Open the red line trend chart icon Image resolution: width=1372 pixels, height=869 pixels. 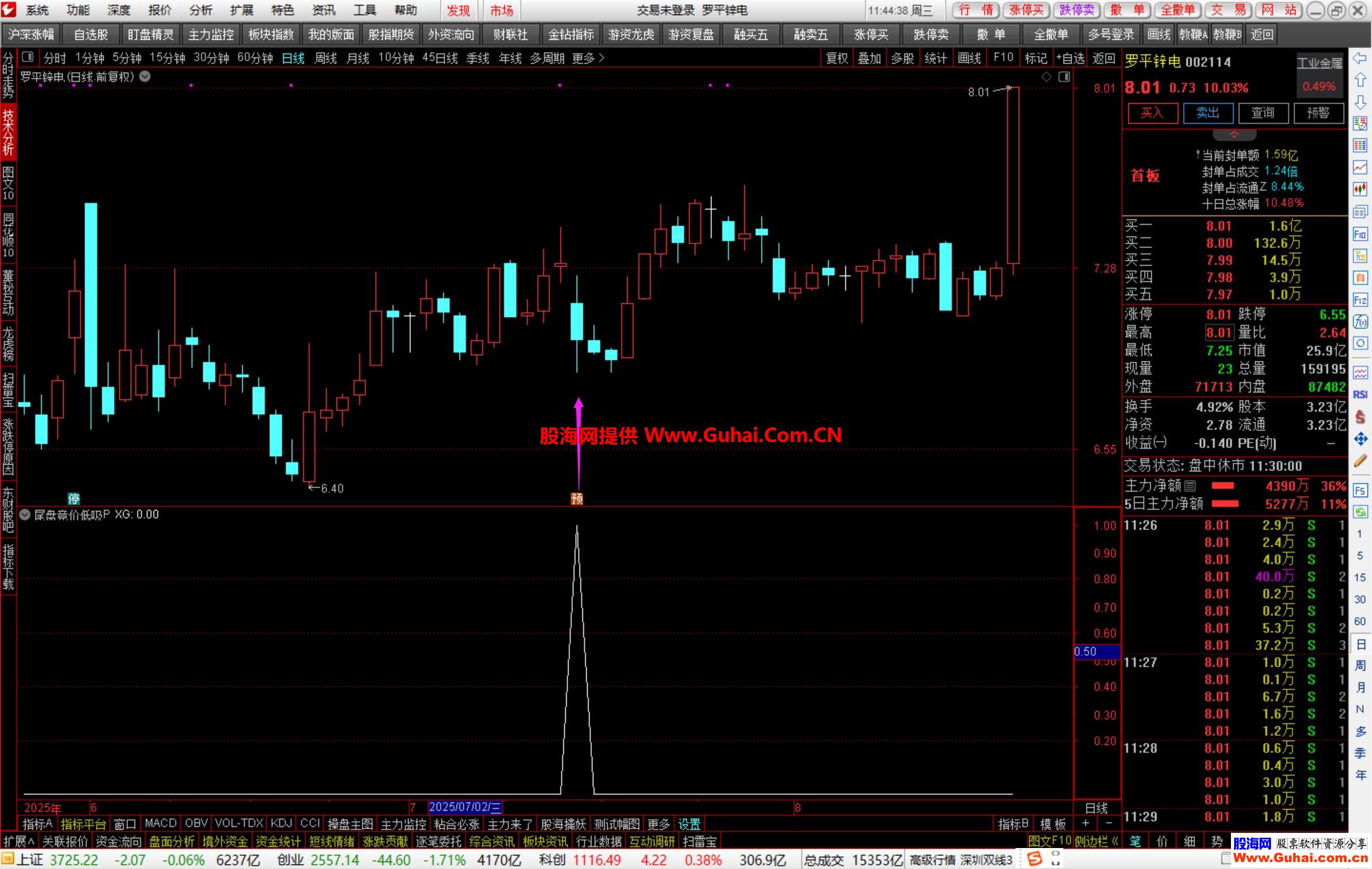[1360, 167]
